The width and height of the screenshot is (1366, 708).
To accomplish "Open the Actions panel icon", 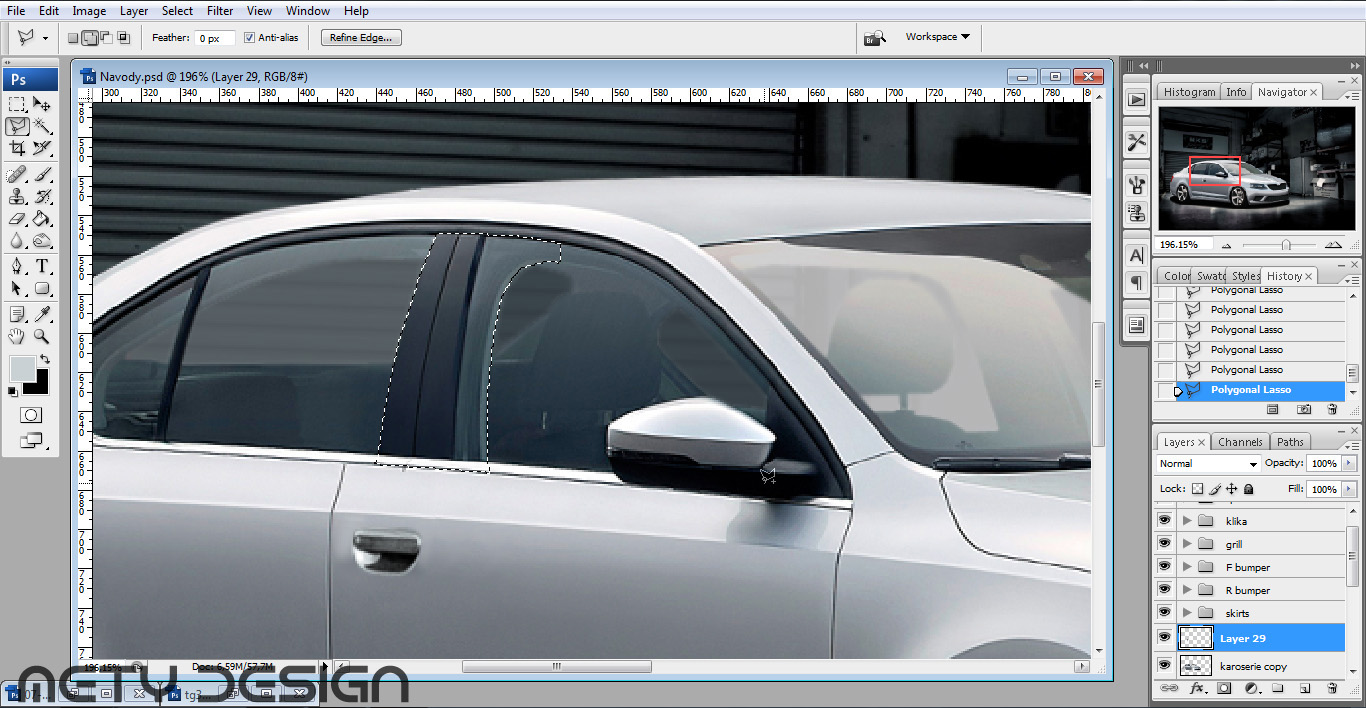I will point(1136,99).
